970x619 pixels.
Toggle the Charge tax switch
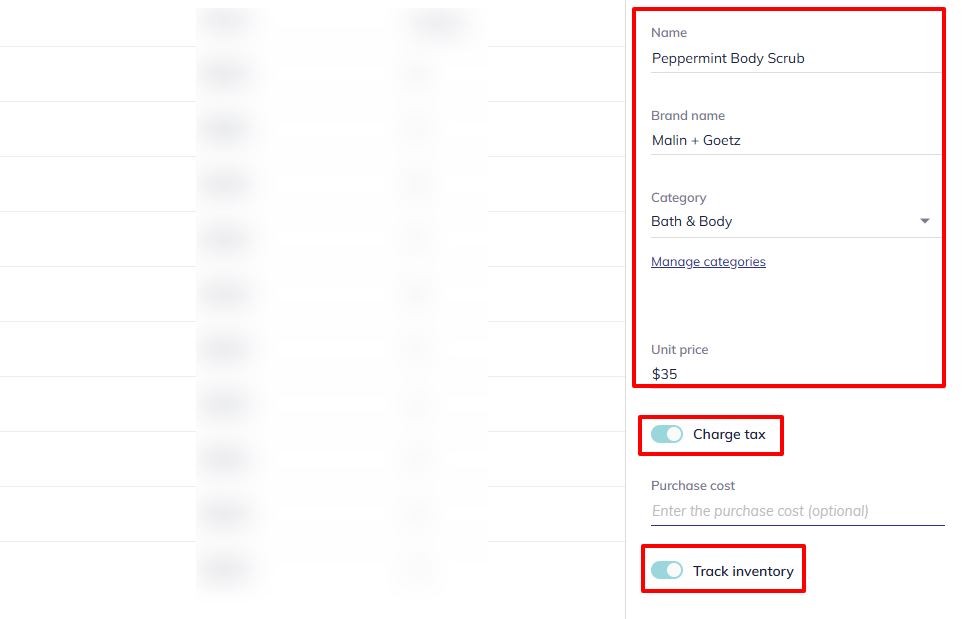[x=667, y=434]
